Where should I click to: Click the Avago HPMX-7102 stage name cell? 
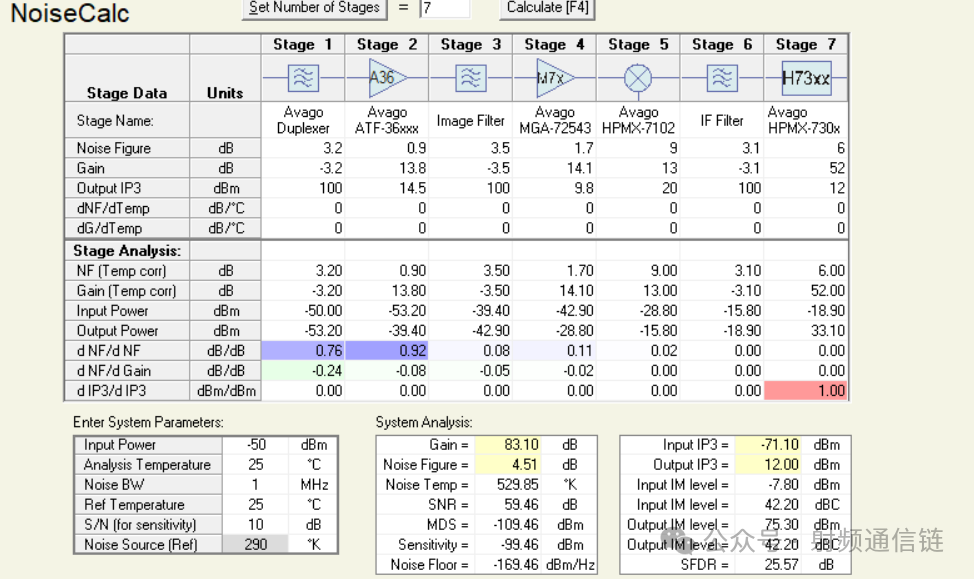638,120
